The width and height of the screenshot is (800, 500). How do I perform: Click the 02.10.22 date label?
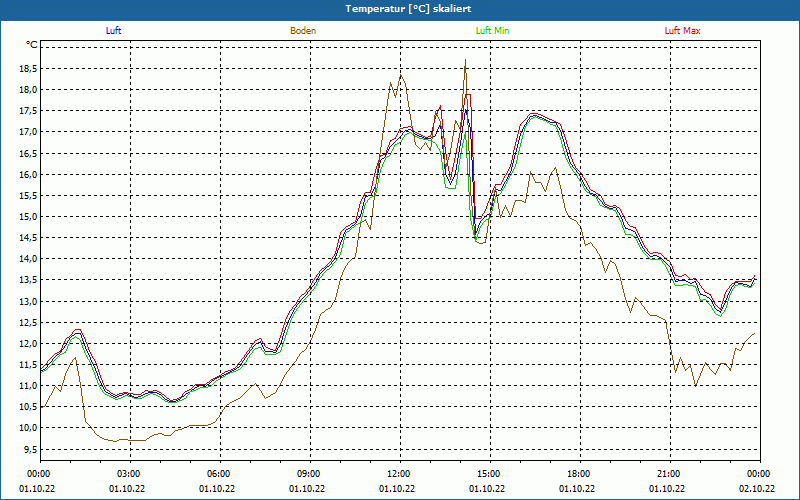(x=758, y=489)
